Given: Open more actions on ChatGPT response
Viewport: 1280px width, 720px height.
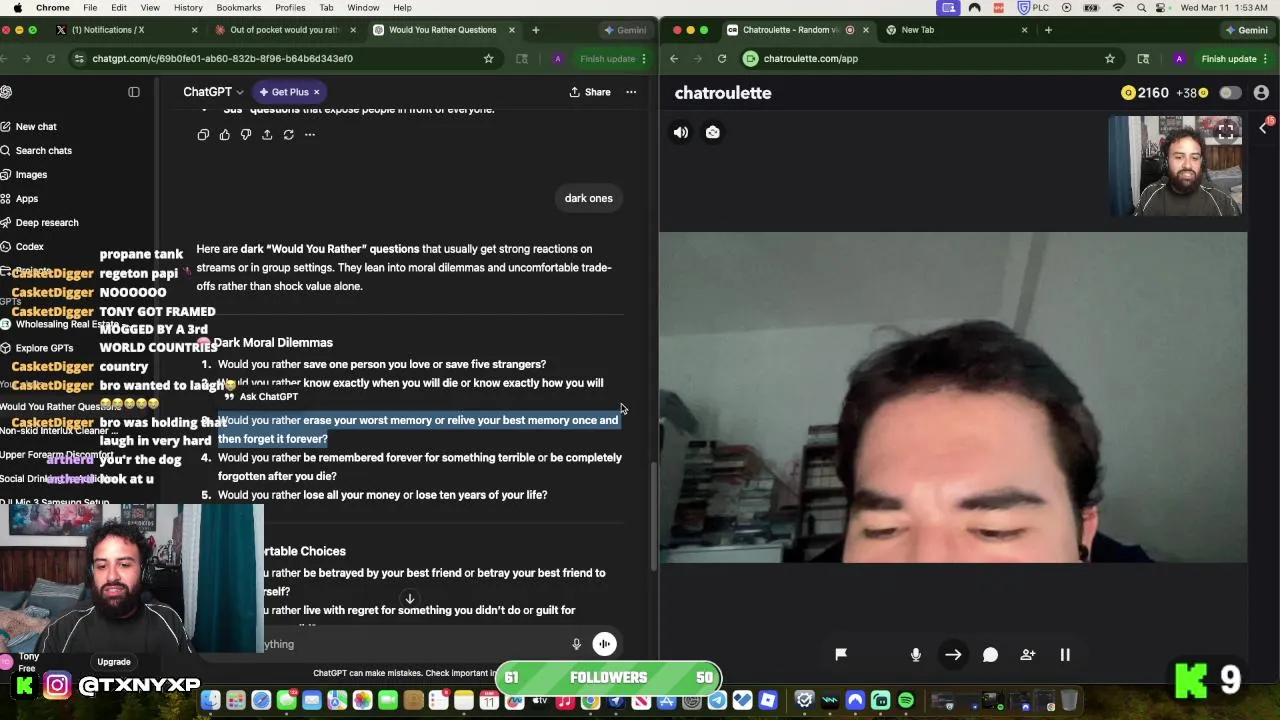Looking at the screenshot, I should point(310,134).
